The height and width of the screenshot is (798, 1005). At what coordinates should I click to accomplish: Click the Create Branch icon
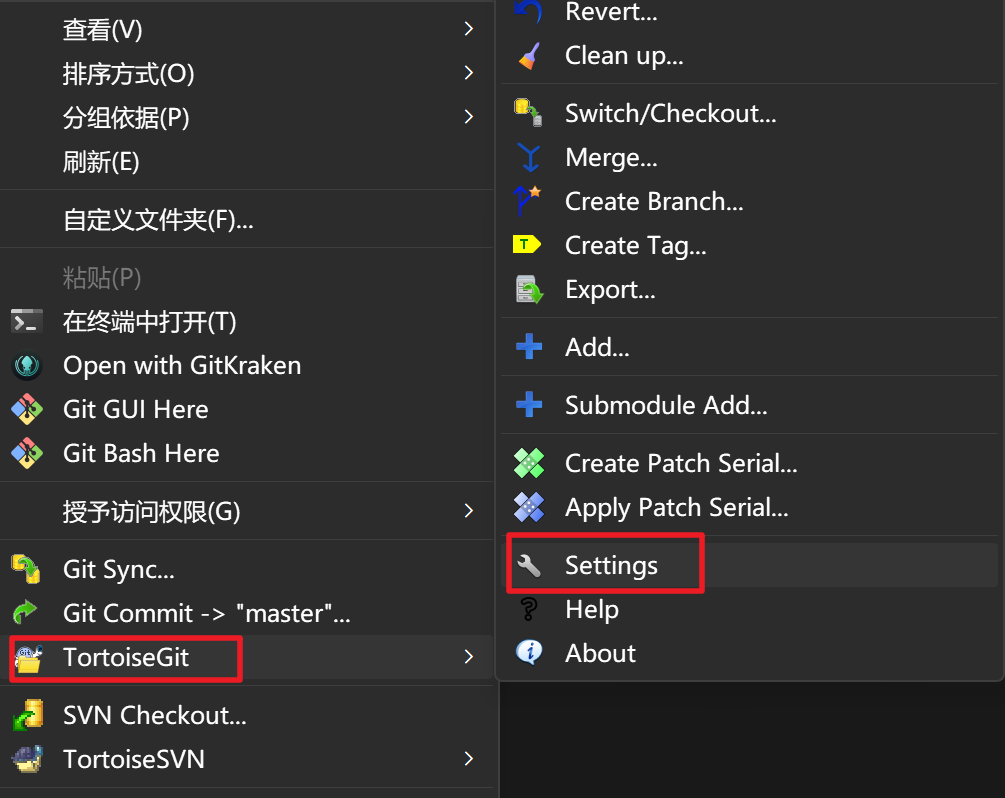[x=528, y=201]
